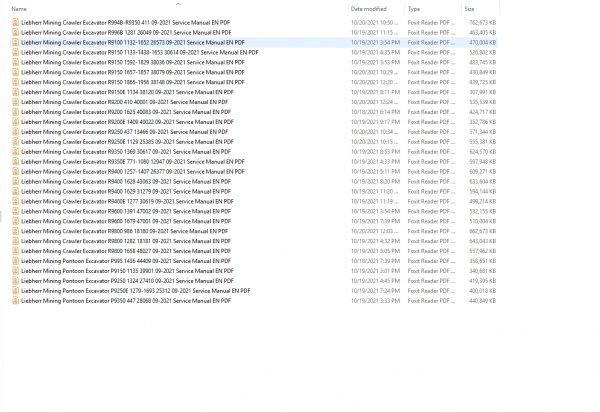Click PDF icon of R994B-R9350 411 manual
The height and width of the screenshot is (412, 600).
pos(15,23)
